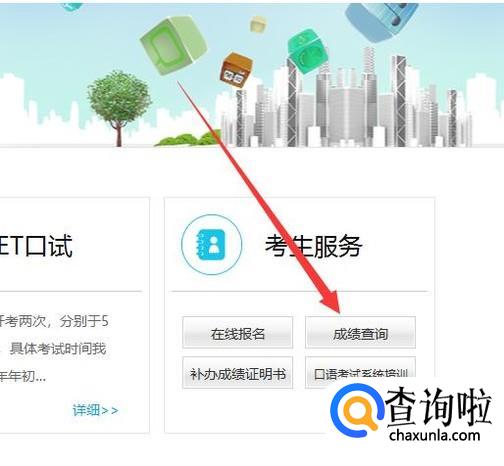Click the 成绩查询 button
This screenshot has height=466, width=504.
[360, 333]
